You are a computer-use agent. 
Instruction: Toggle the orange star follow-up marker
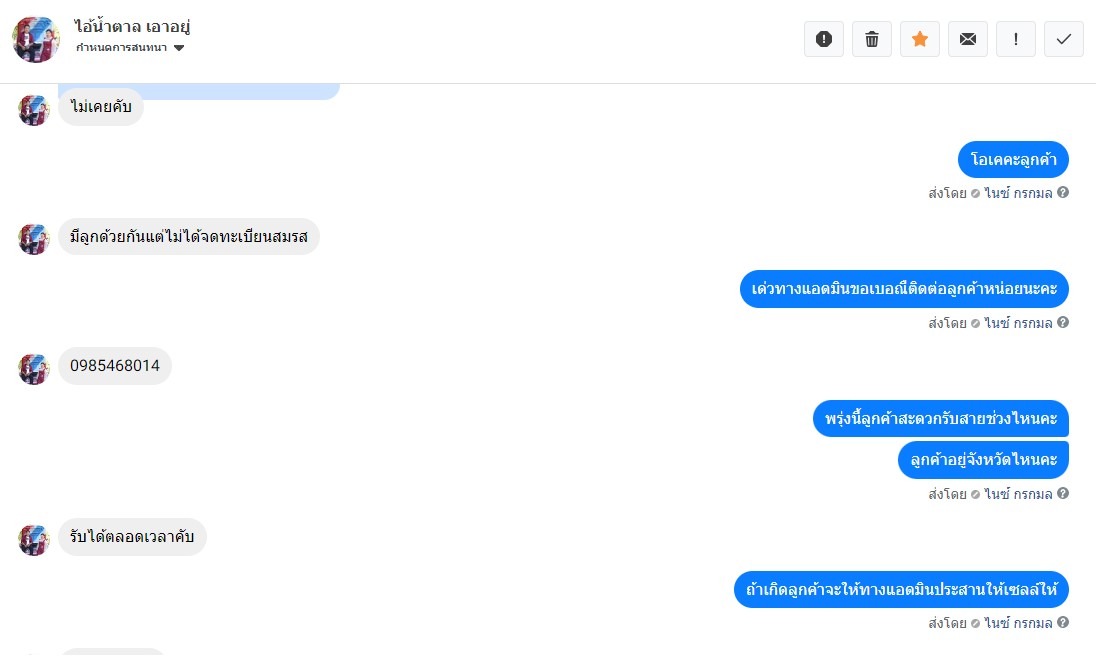tap(920, 39)
